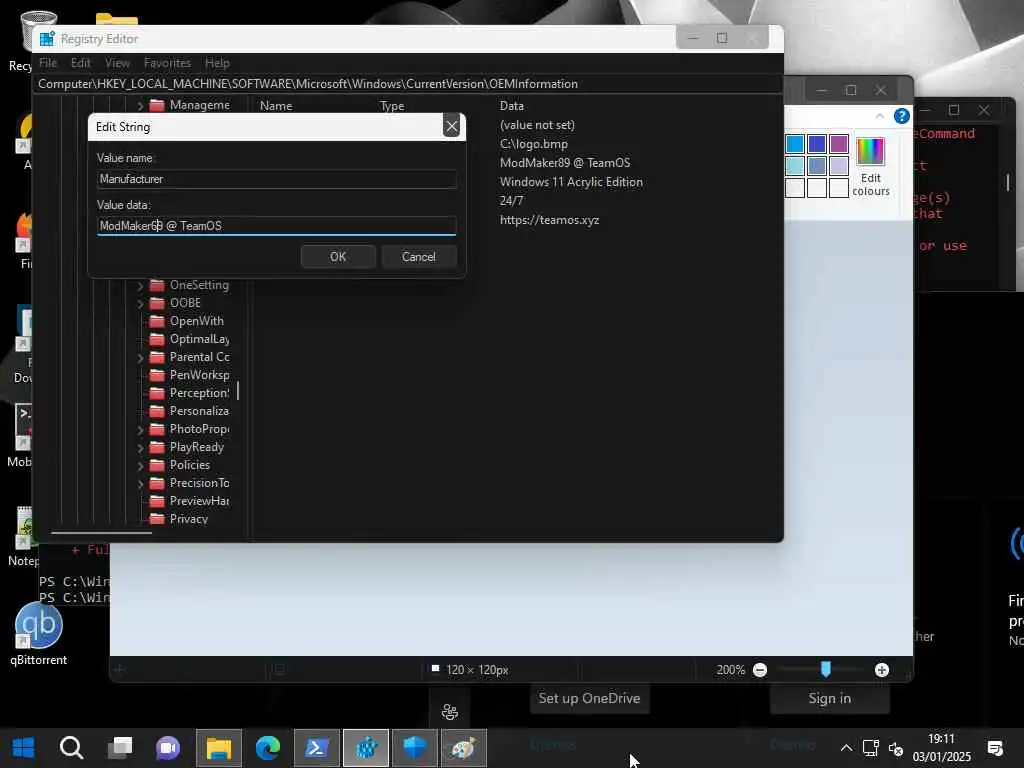The image size is (1024, 768).
Task: Expand the Parental Cc tree folder
Action: [140, 357]
